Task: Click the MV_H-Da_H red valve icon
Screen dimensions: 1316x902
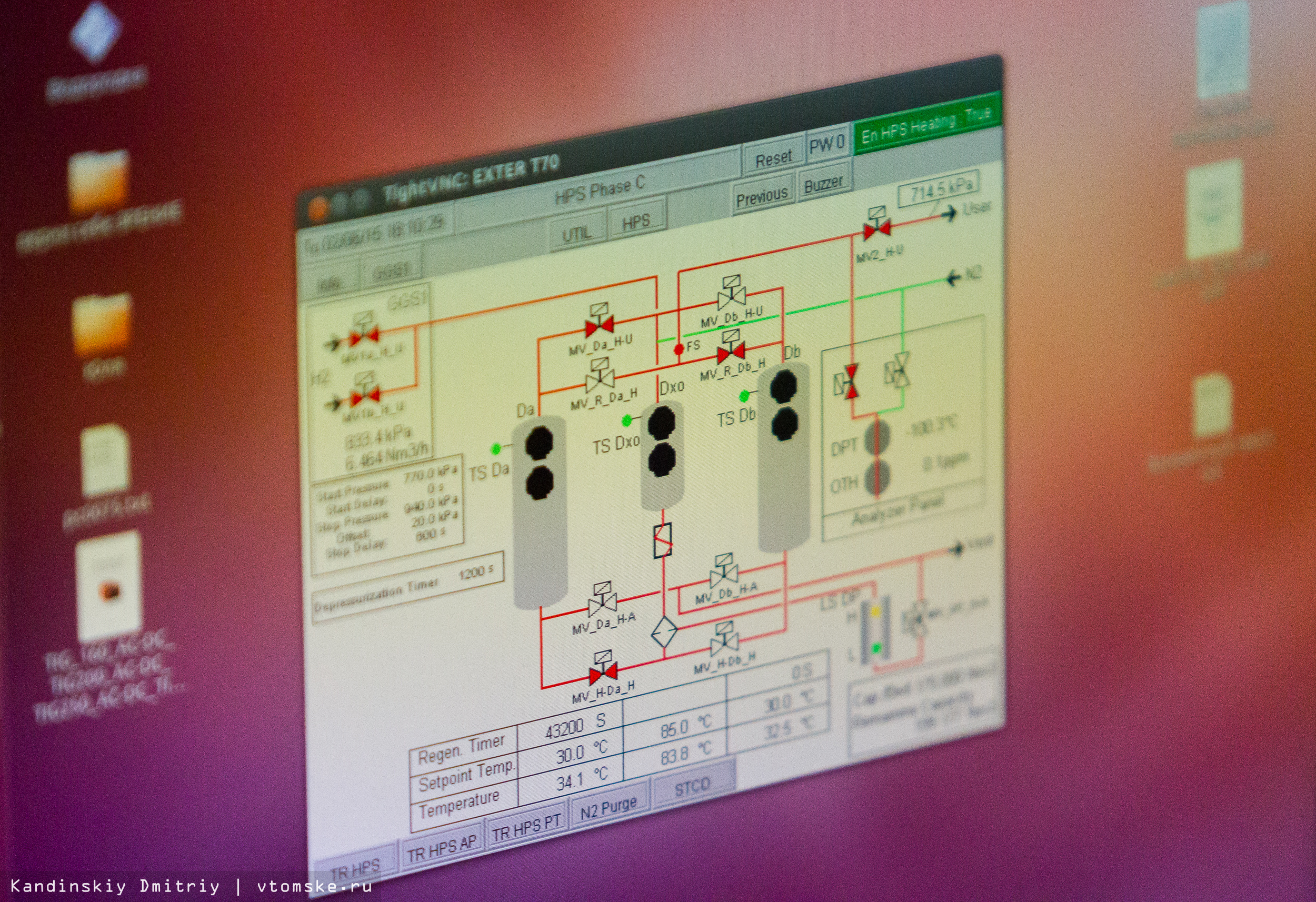Action: (x=603, y=672)
